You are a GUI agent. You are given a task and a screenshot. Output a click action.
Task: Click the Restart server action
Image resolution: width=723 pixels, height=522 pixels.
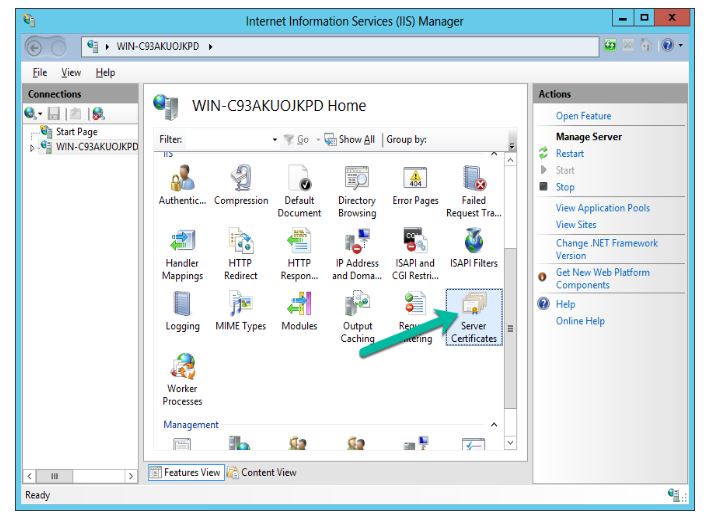point(570,154)
